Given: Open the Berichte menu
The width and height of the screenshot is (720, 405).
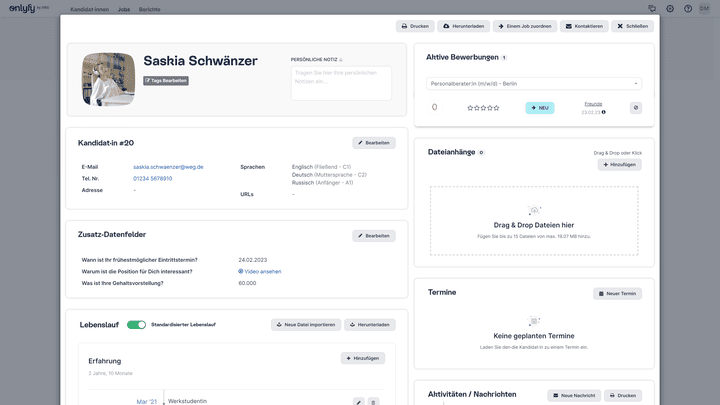Looking at the screenshot, I should 150,9.
